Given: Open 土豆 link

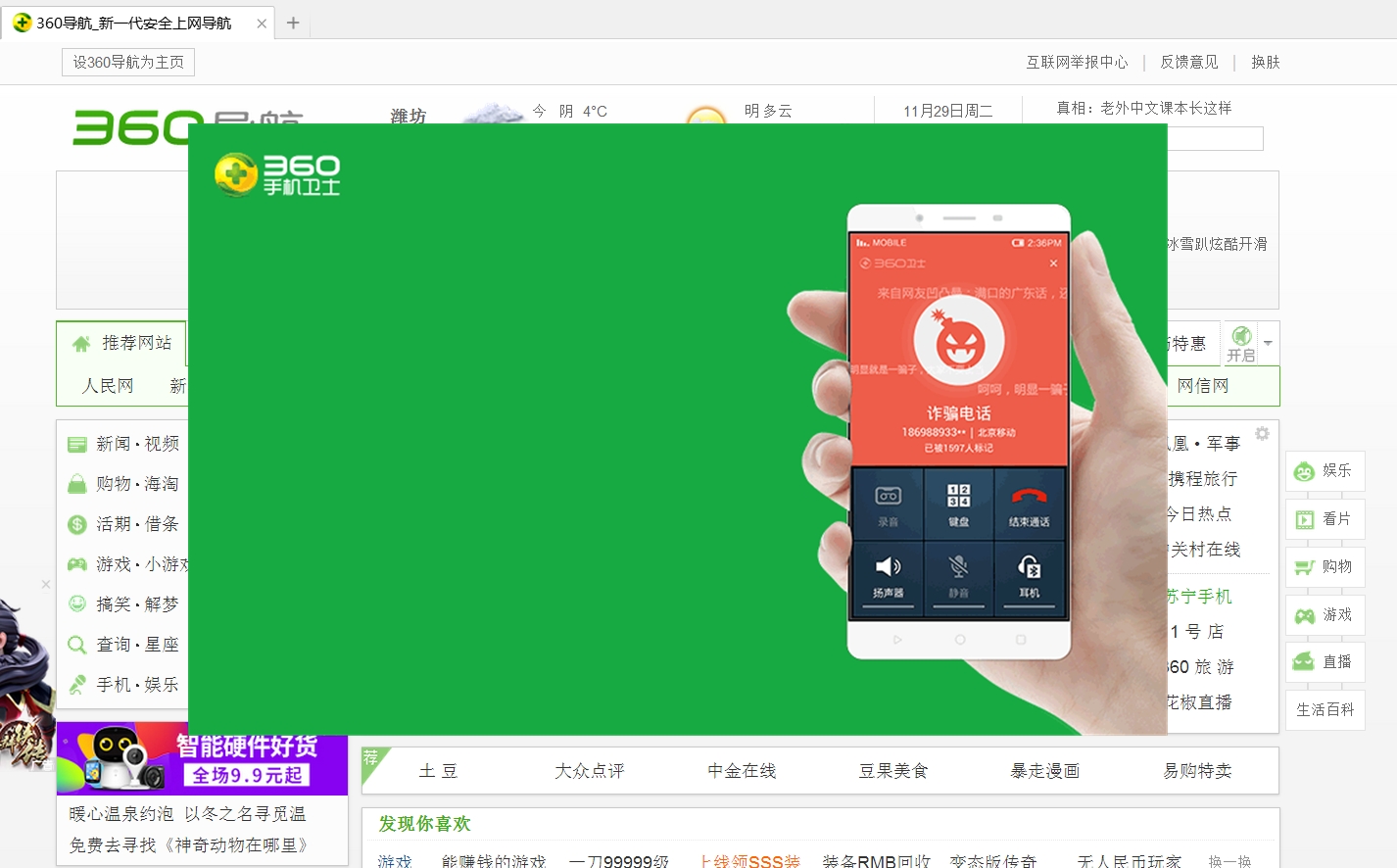Looking at the screenshot, I should coord(438,771).
